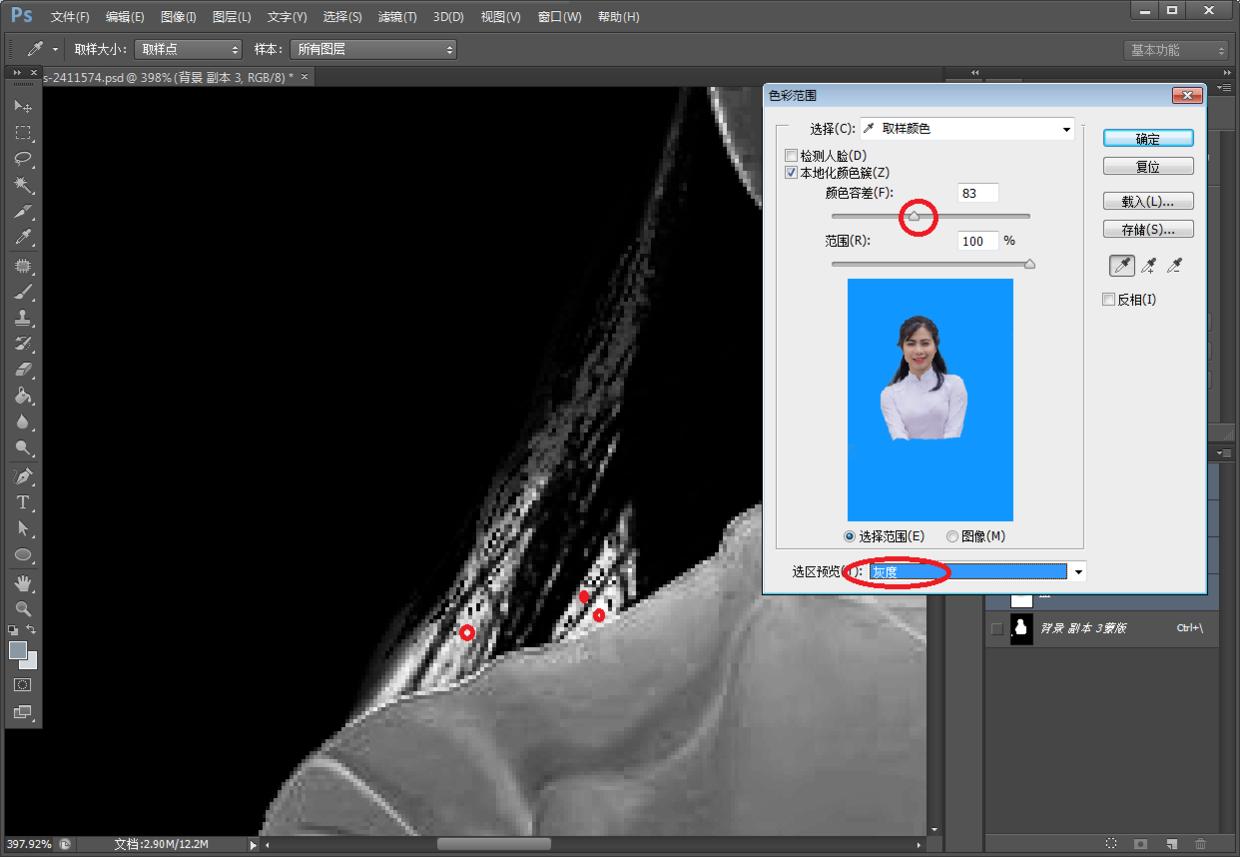The height and width of the screenshot is (857, 1240).
Task: Click the Add to Sample eyedropper
Action: click(x=1149, y=265)
